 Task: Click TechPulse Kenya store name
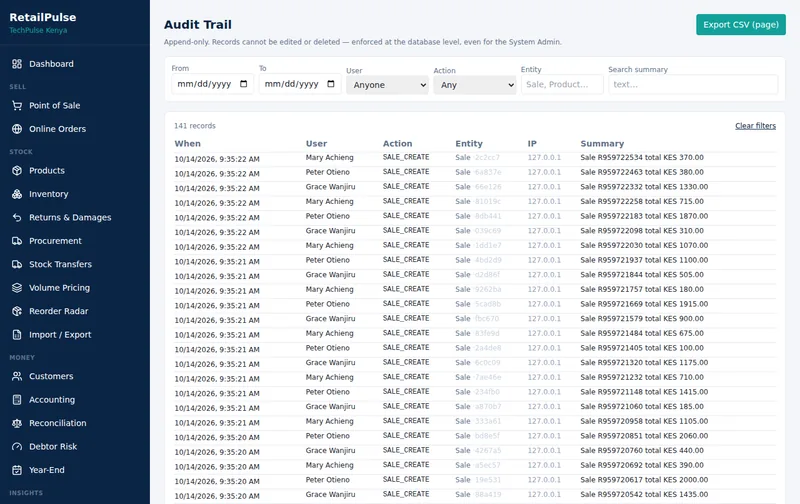pos(38,31)
